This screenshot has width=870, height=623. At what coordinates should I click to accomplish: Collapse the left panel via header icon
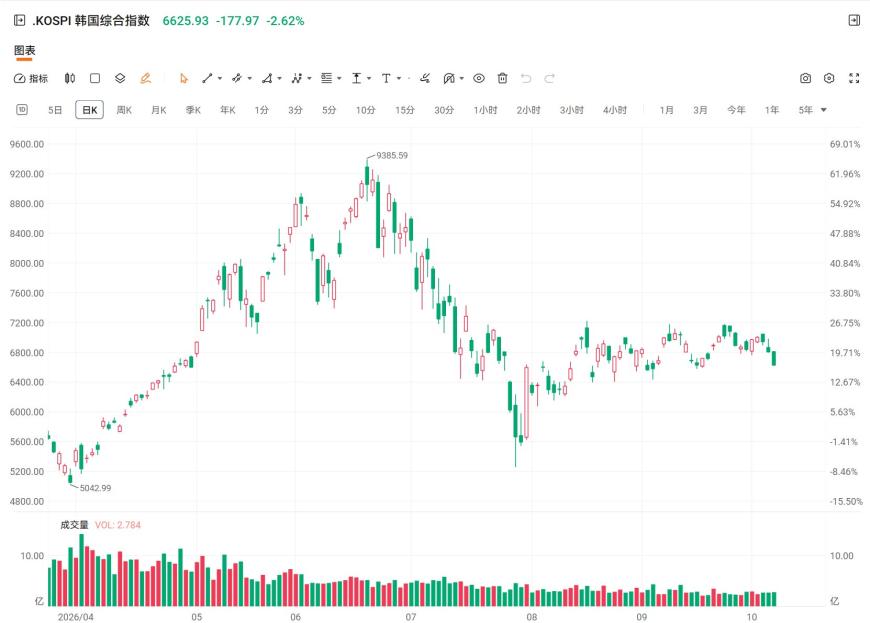coord(19,21)
